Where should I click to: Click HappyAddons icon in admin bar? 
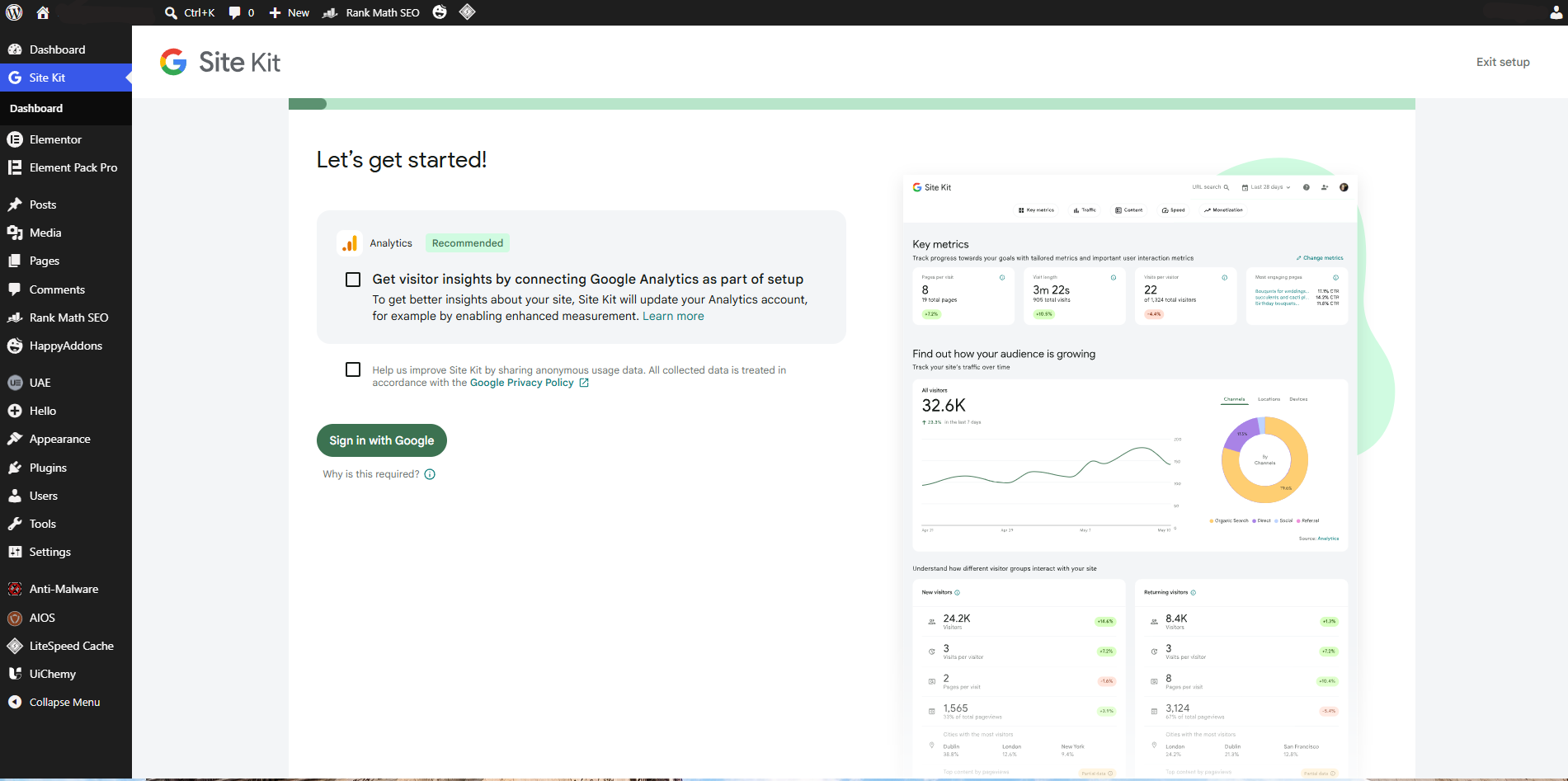(440, 12)
